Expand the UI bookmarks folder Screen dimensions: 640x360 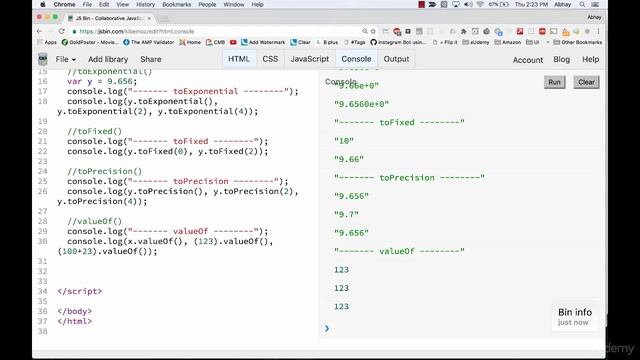click(x=533, y=42)
